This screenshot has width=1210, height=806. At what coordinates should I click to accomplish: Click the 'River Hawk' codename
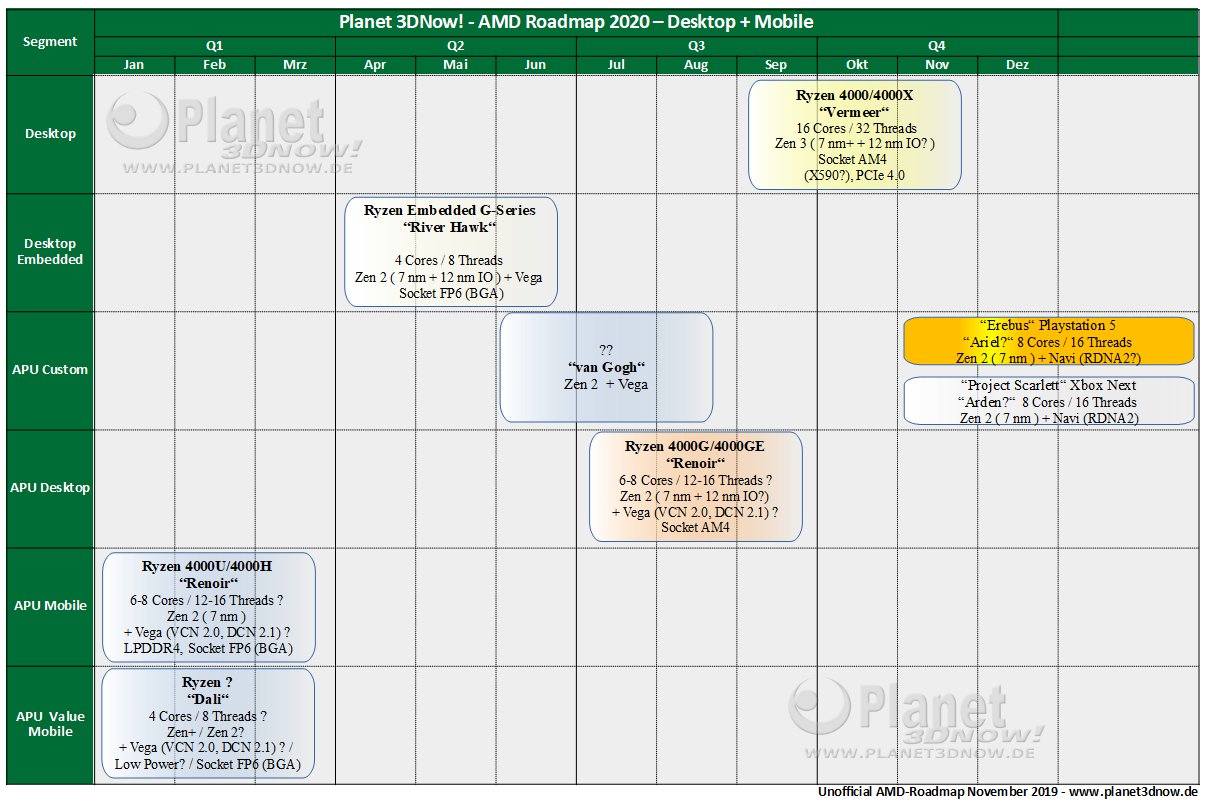tap(450, 227)
